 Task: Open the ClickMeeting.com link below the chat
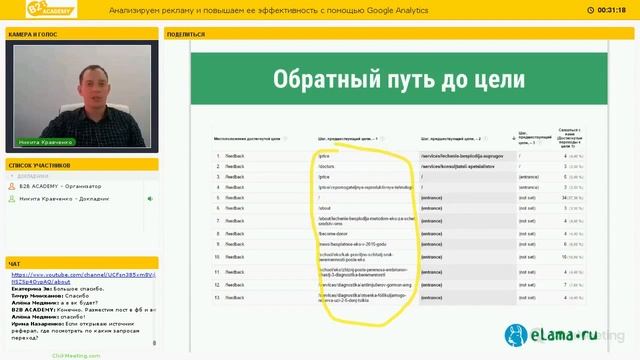pyautogui.click(x=76, y=356)
